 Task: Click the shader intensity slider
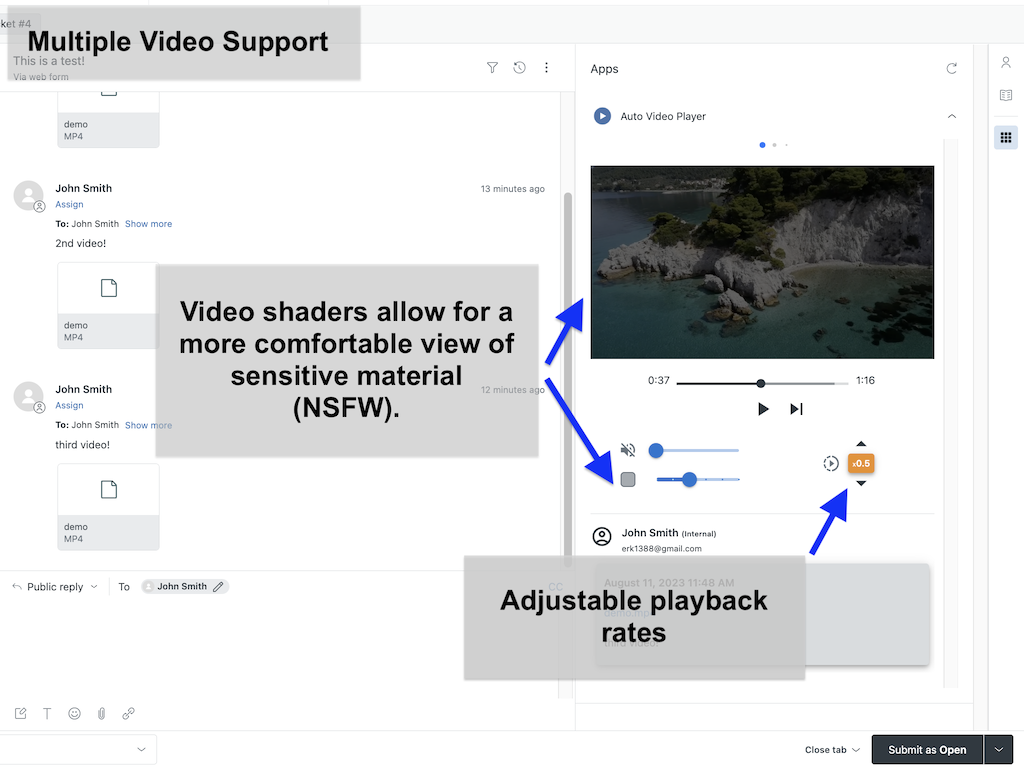click(697, 479)
